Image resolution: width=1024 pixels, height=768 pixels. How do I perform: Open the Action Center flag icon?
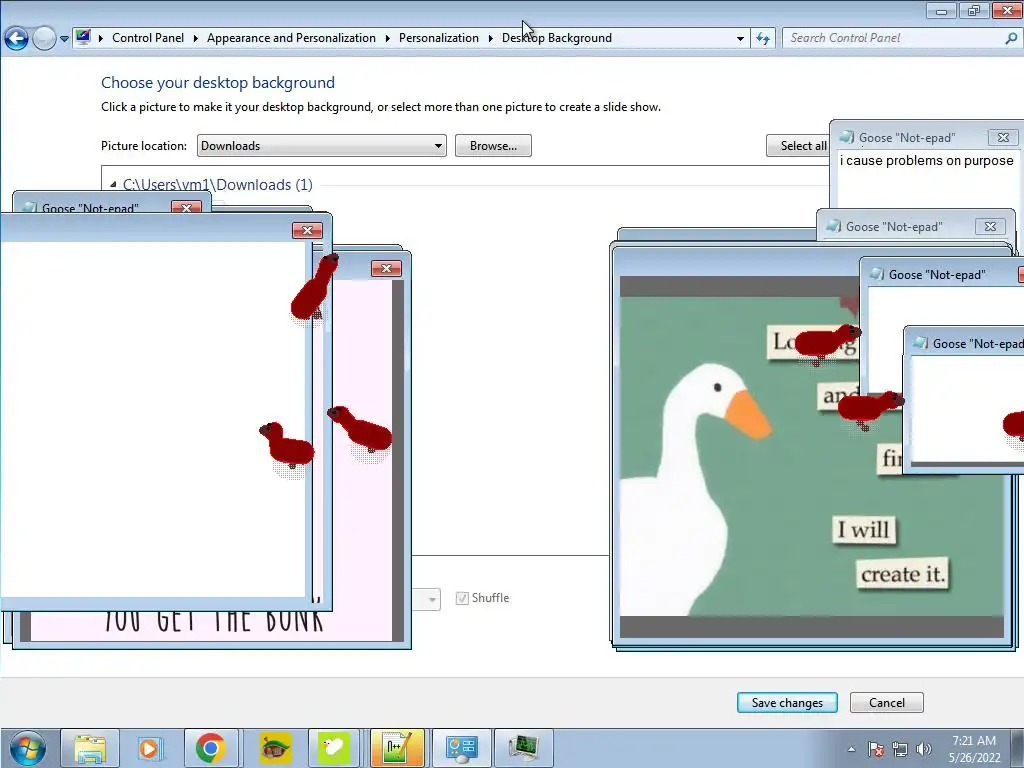click(876, 749)
